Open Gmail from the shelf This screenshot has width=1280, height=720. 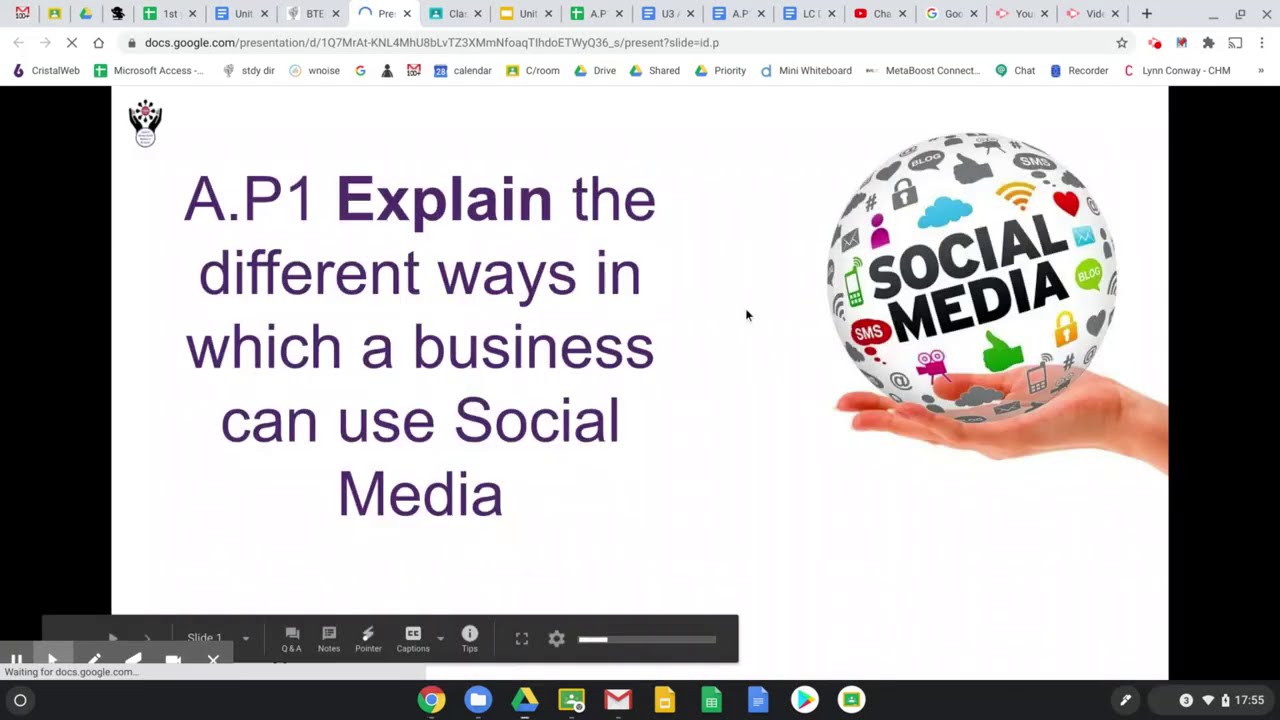tap(618, 700)
